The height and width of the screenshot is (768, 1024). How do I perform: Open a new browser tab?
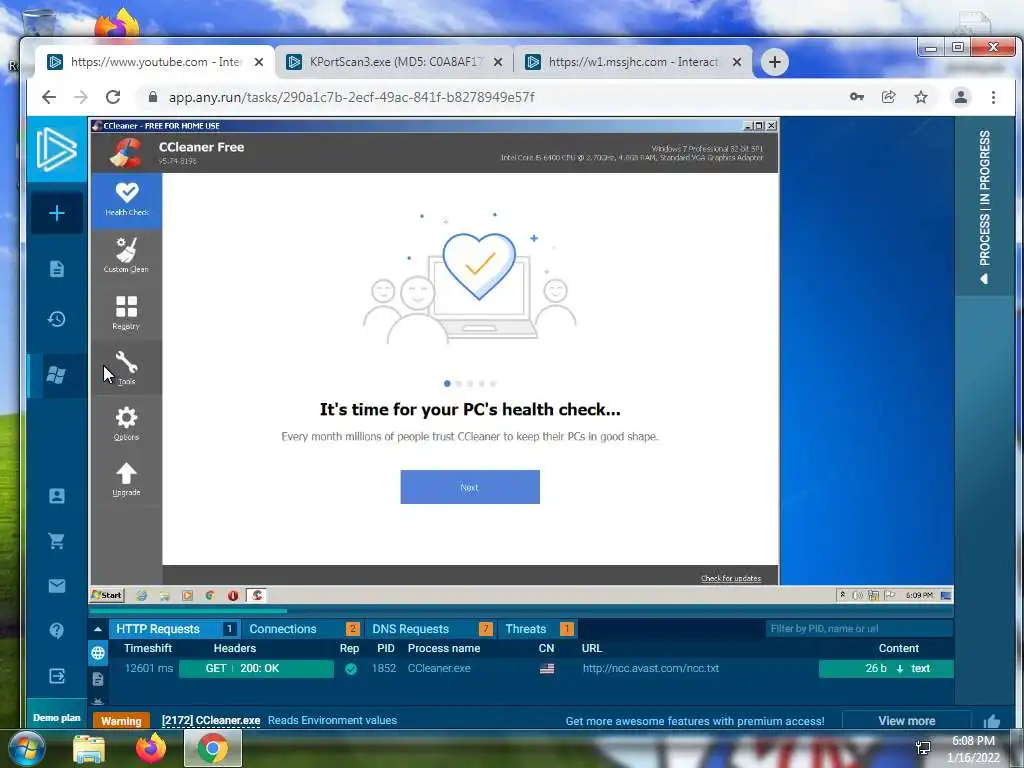tap(775, 62)
